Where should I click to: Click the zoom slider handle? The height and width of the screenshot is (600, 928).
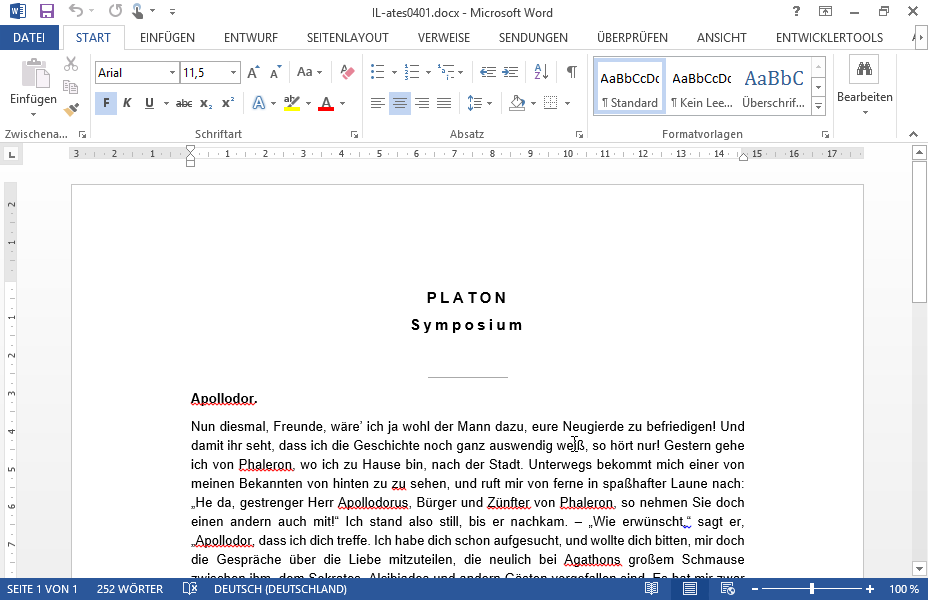(x=812, y=589)
